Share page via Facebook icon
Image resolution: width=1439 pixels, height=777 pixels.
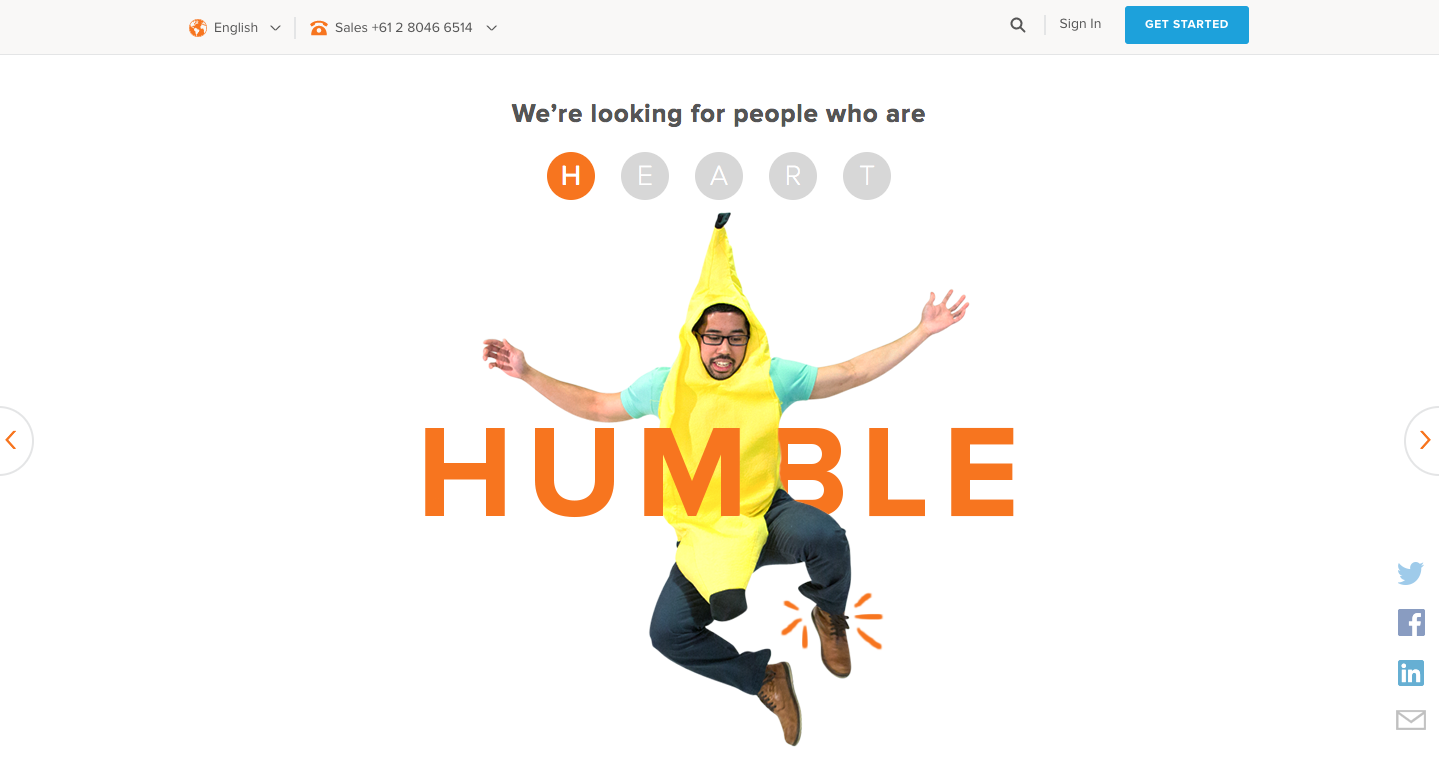click(x=1411, y=623)
